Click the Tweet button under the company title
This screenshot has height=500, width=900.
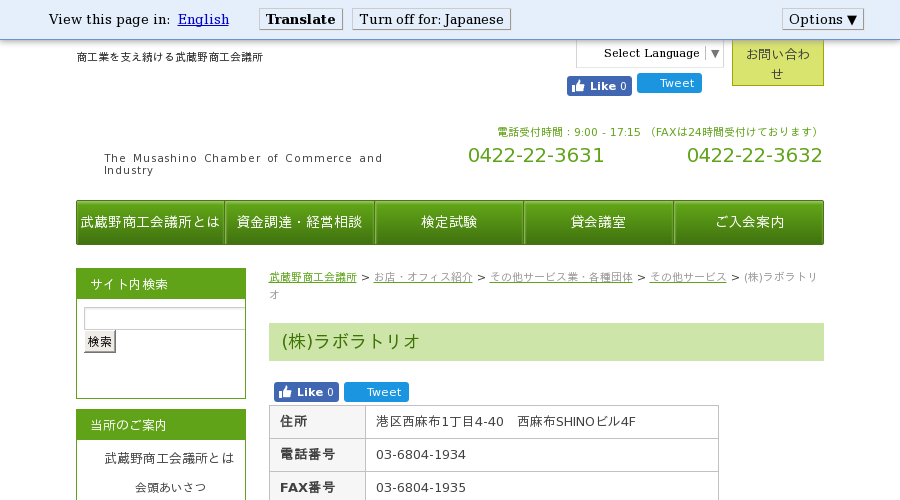pos(377,392)
